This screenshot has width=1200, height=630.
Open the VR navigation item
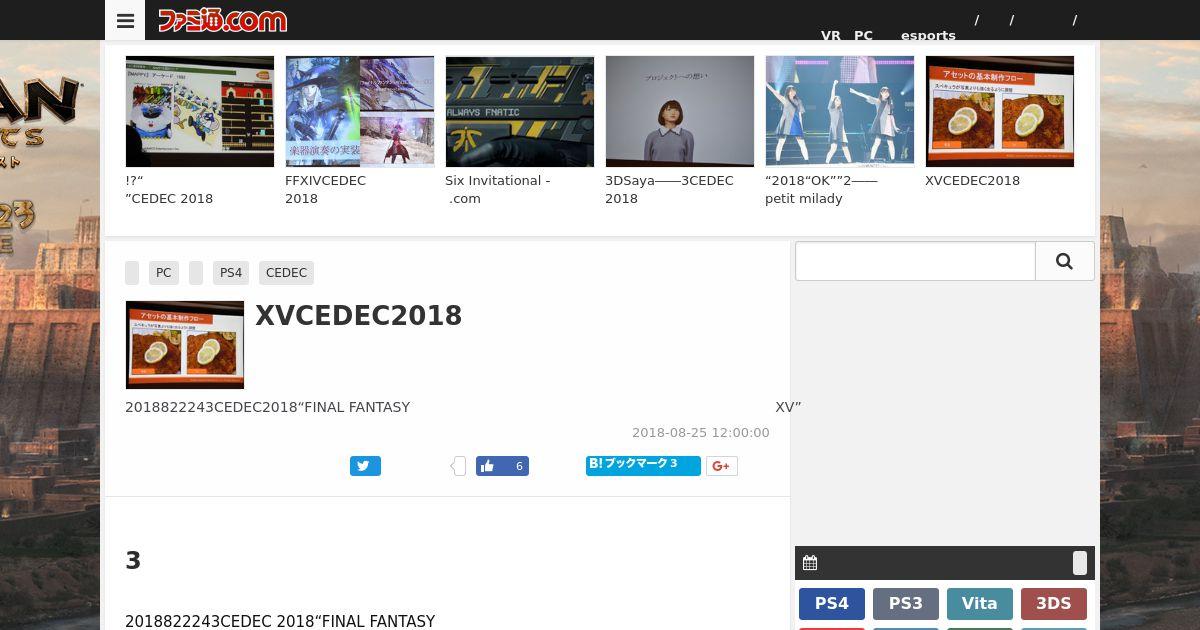tap(831, 35)
